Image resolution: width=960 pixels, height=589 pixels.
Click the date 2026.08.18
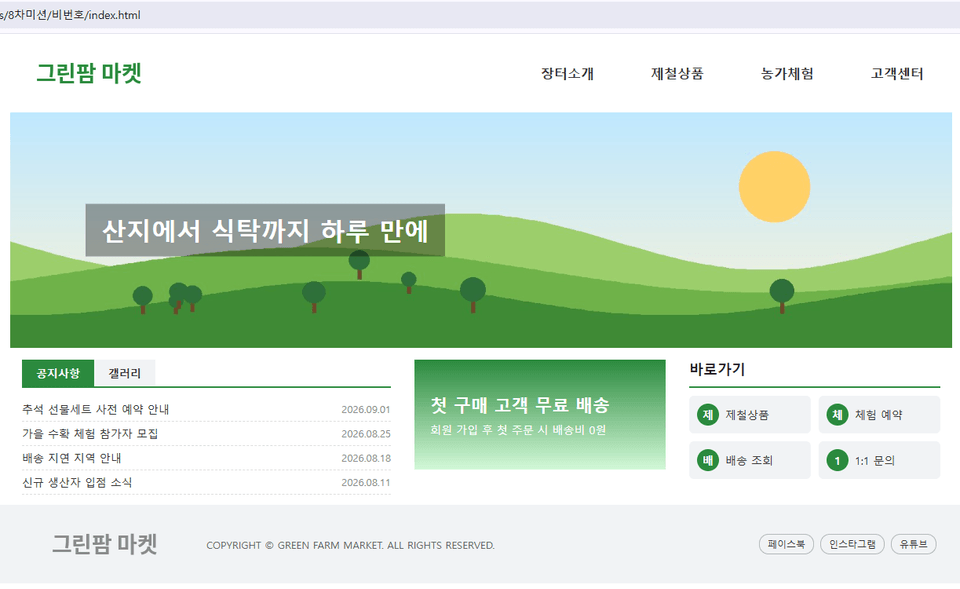pos(366,459)
